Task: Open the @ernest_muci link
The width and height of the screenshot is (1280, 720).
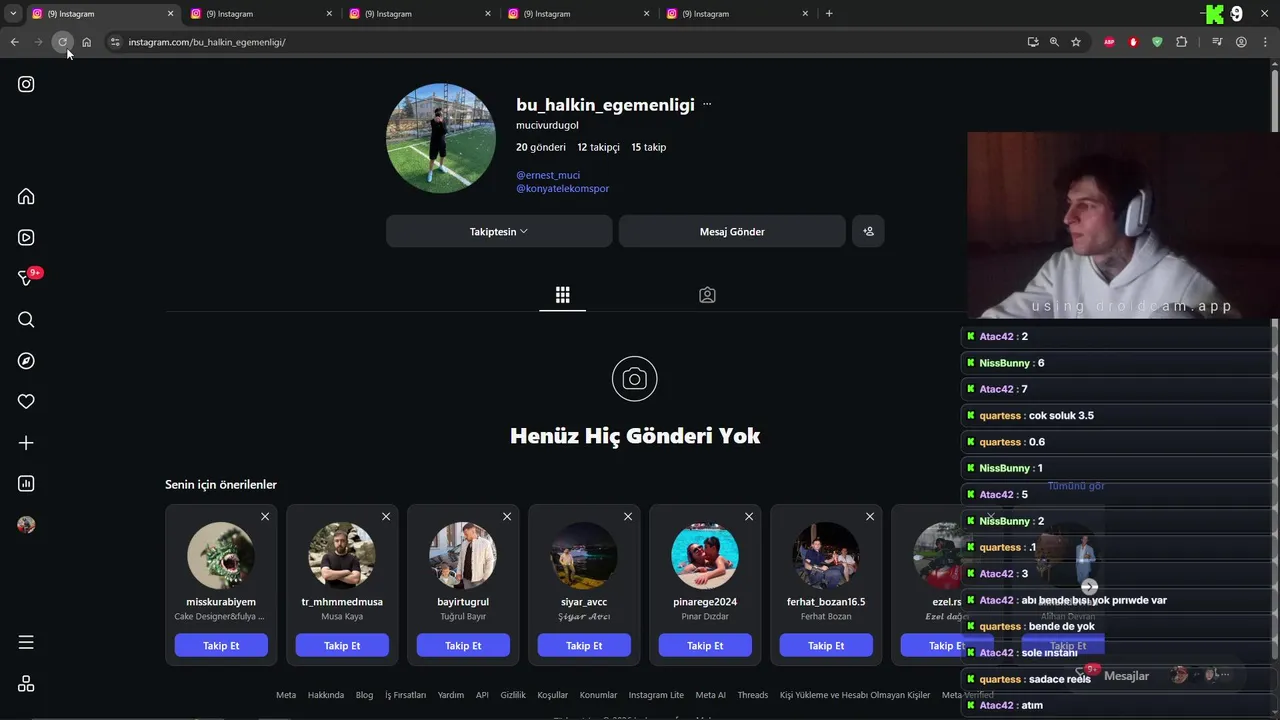Action: tap(548, 175)
